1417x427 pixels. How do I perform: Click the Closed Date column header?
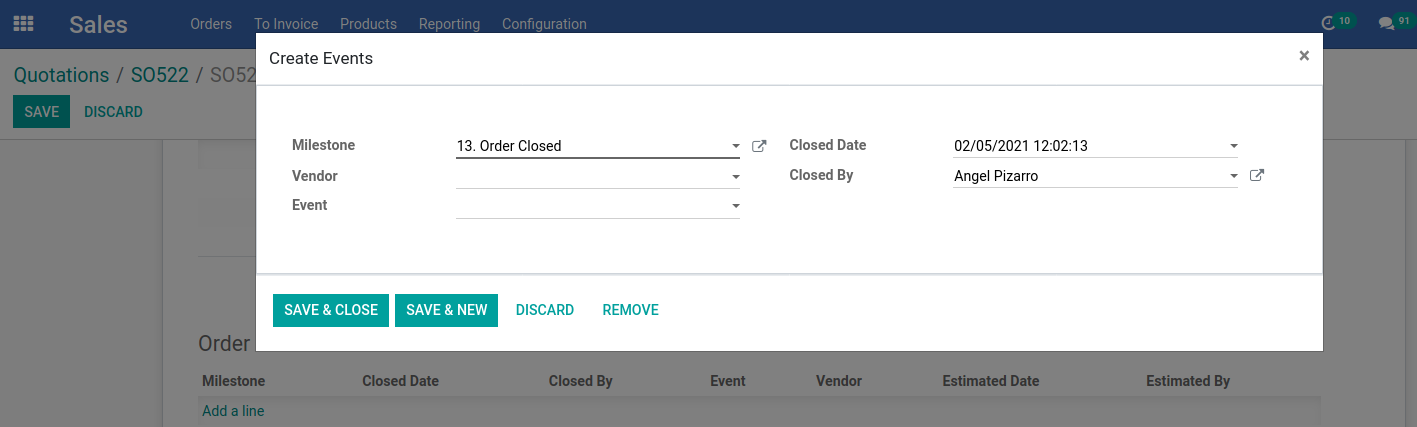pyautogui.click(x=400, y=381)
